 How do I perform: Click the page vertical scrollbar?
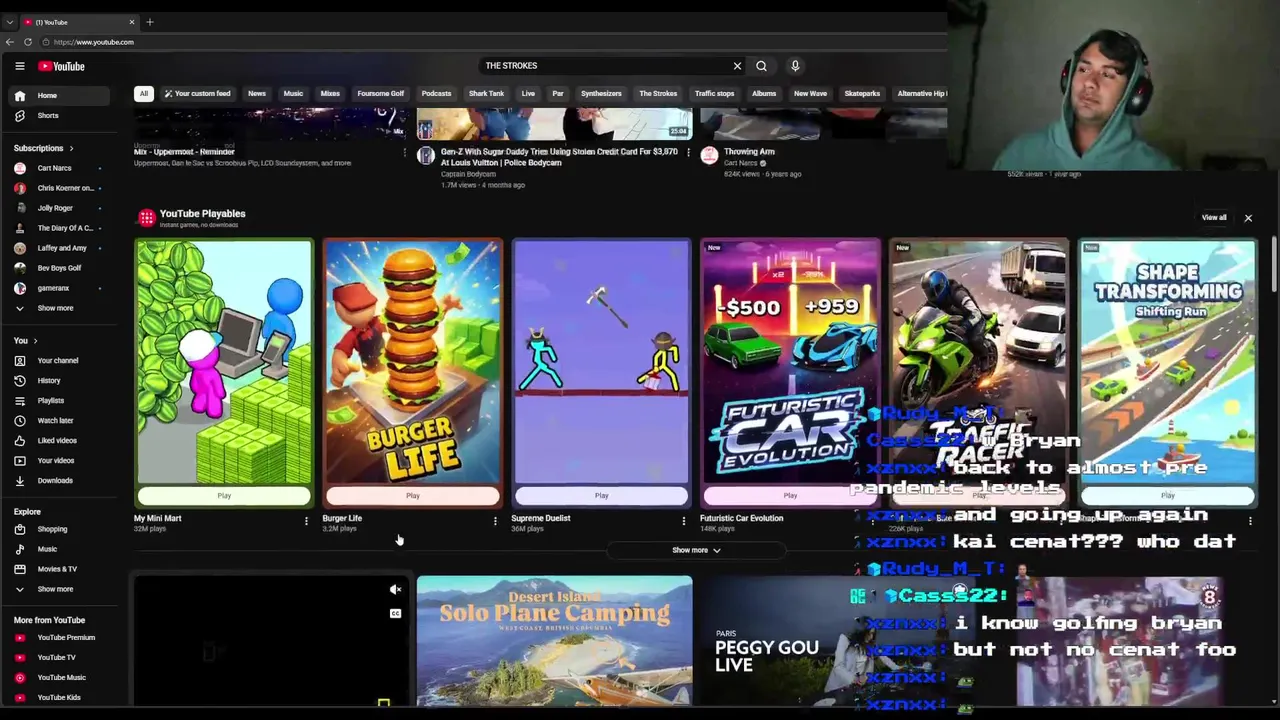pos(1274,265)
